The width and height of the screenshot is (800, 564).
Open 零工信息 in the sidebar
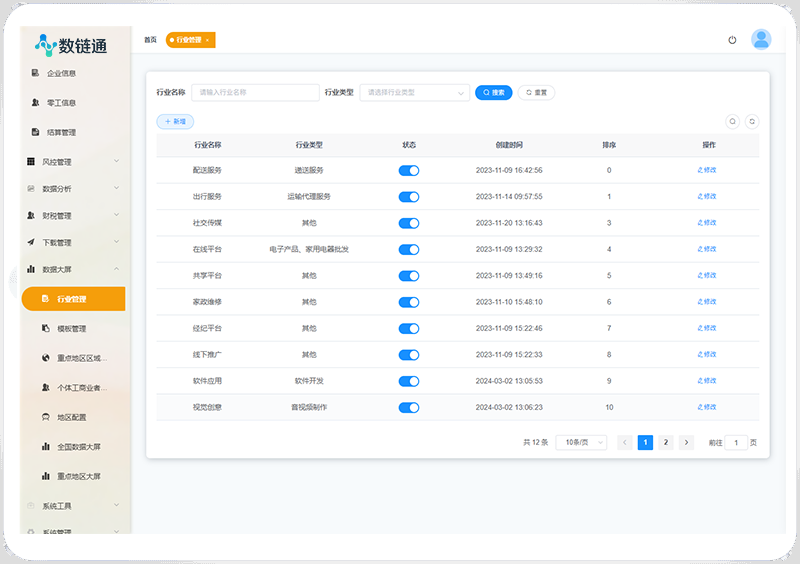61,102
